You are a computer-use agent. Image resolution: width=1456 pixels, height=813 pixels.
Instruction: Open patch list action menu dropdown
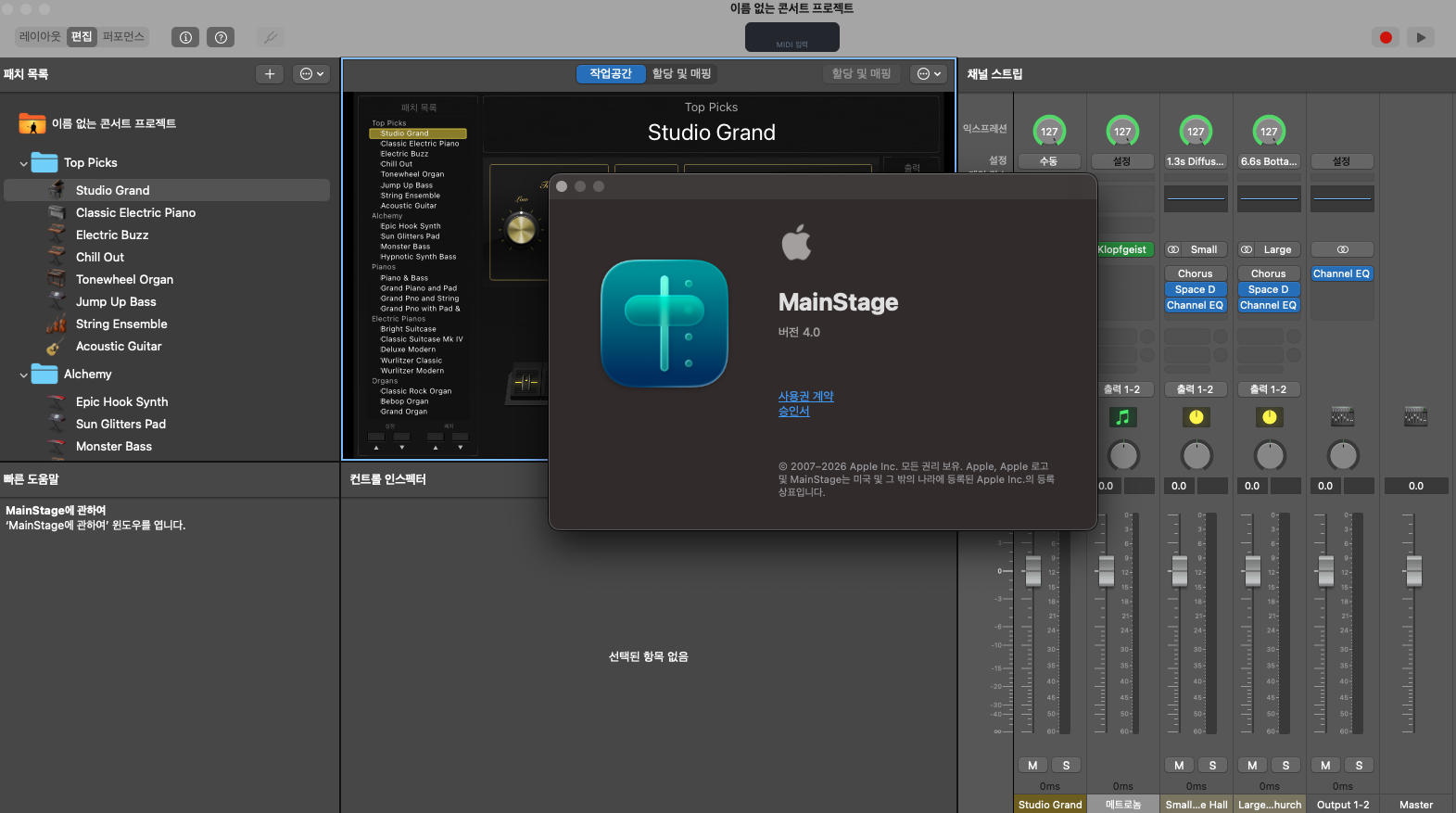[311, 74]
